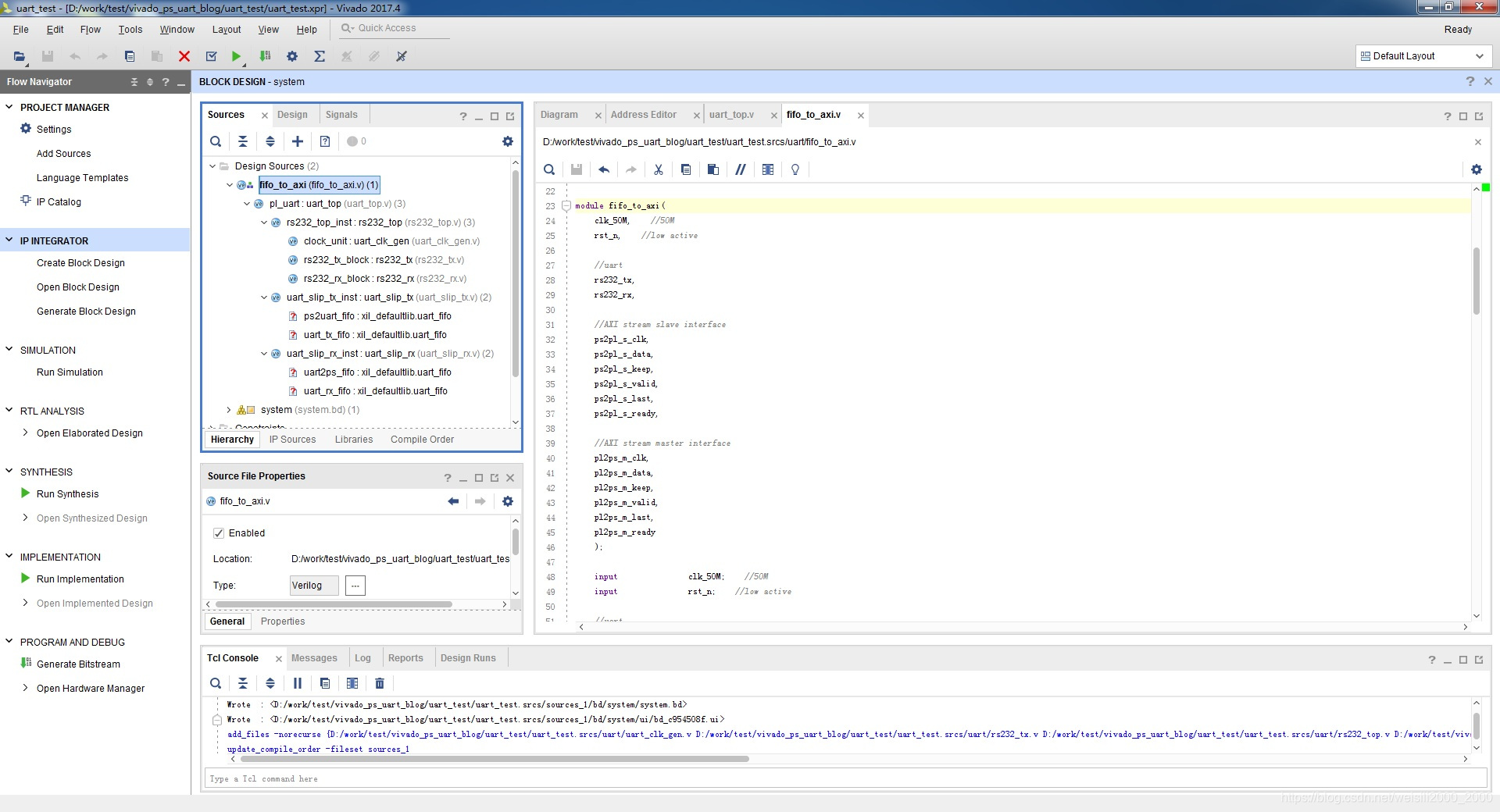The image size is (1500, 812).
Task: Select clock_unit : uart_clk_gen source
Action: 391,241
